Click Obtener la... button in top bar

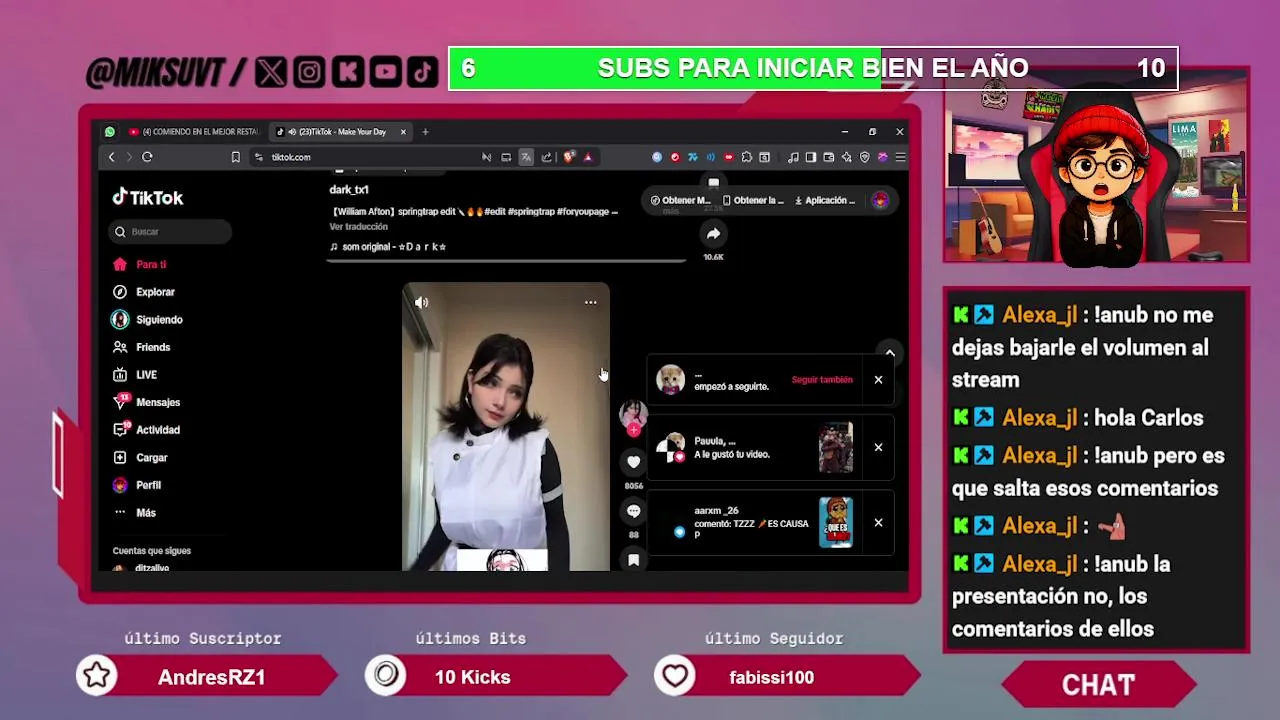[x=753, y=200]
